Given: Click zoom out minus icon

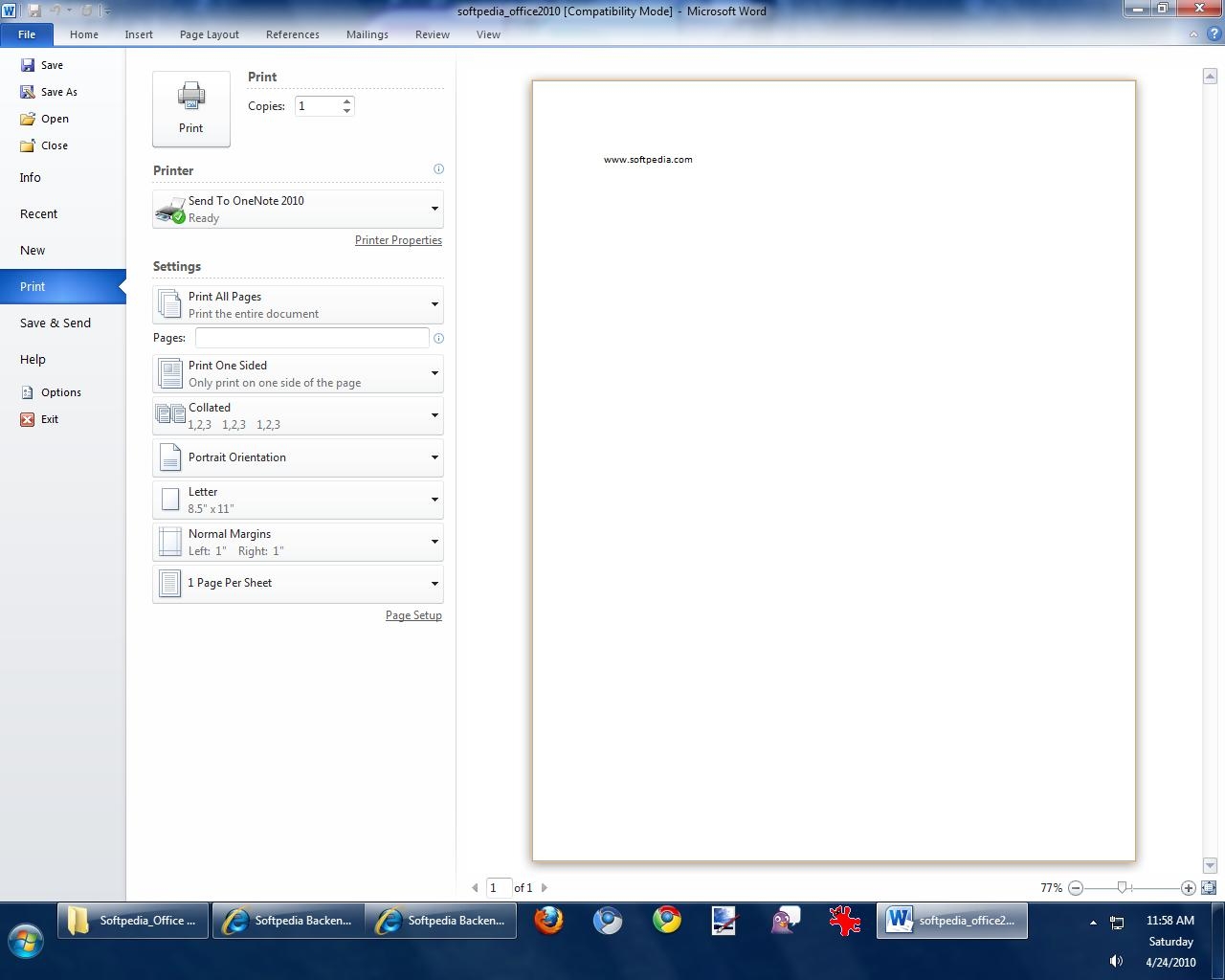Looking at the screenshot, I should (x=1076, y=888).
